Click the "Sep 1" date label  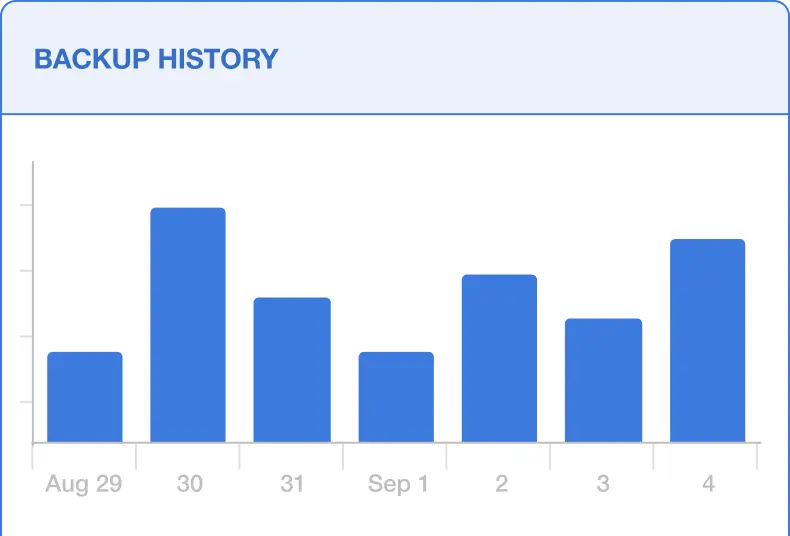(398, 485)
